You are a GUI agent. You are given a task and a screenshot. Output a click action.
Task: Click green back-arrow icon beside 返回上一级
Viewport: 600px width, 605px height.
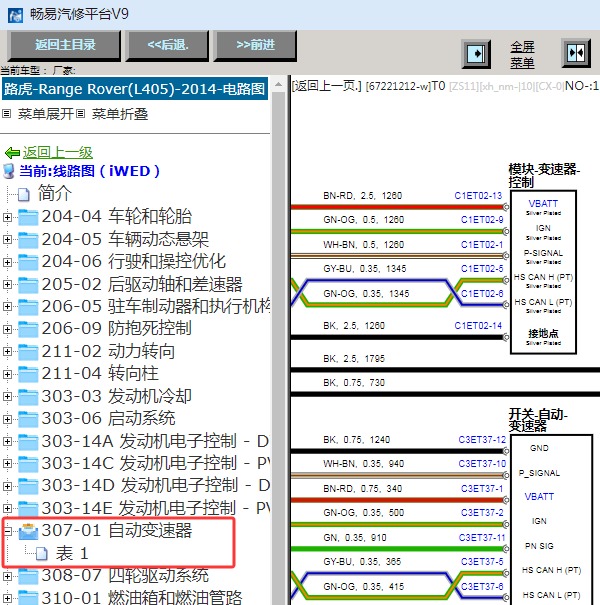point(12,153)
